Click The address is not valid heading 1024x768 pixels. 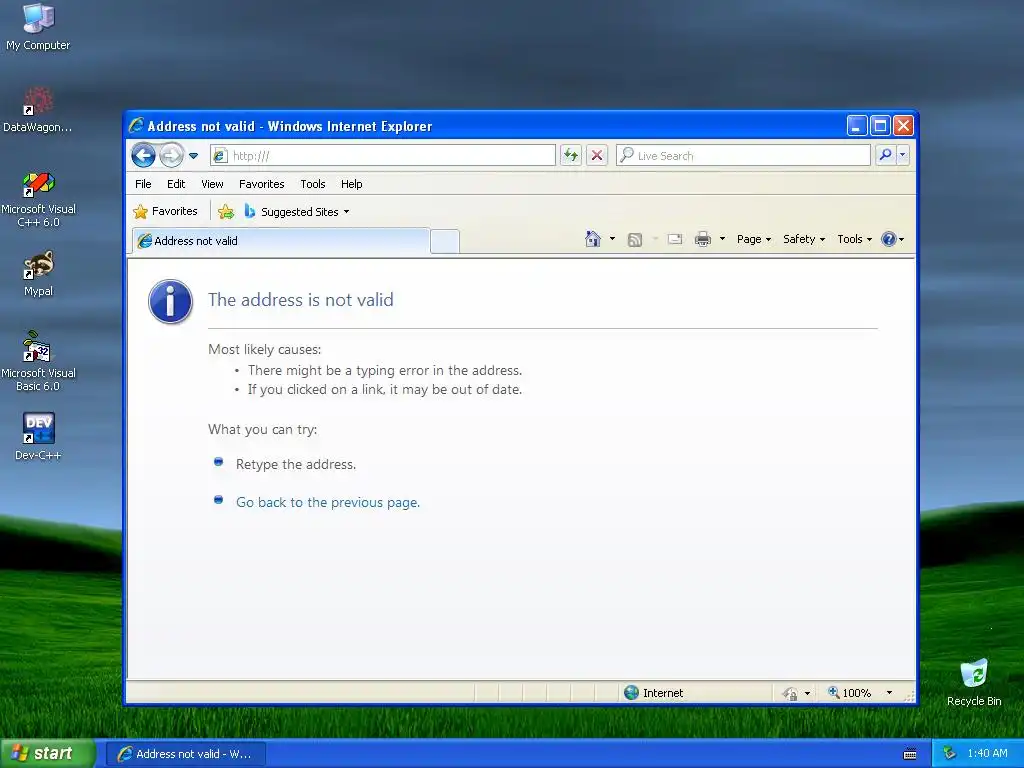[300, 300]
